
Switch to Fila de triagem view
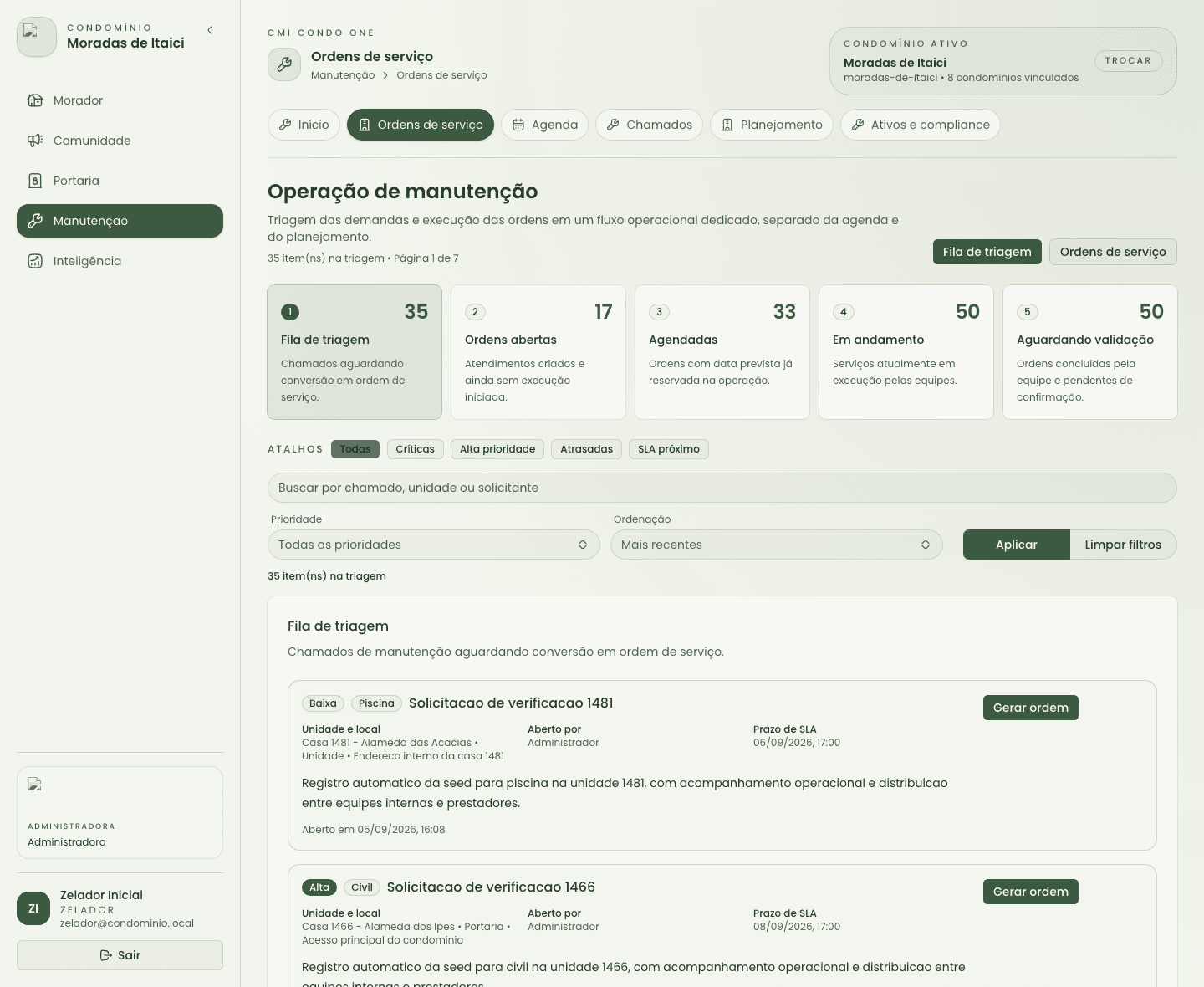[987, 252]
